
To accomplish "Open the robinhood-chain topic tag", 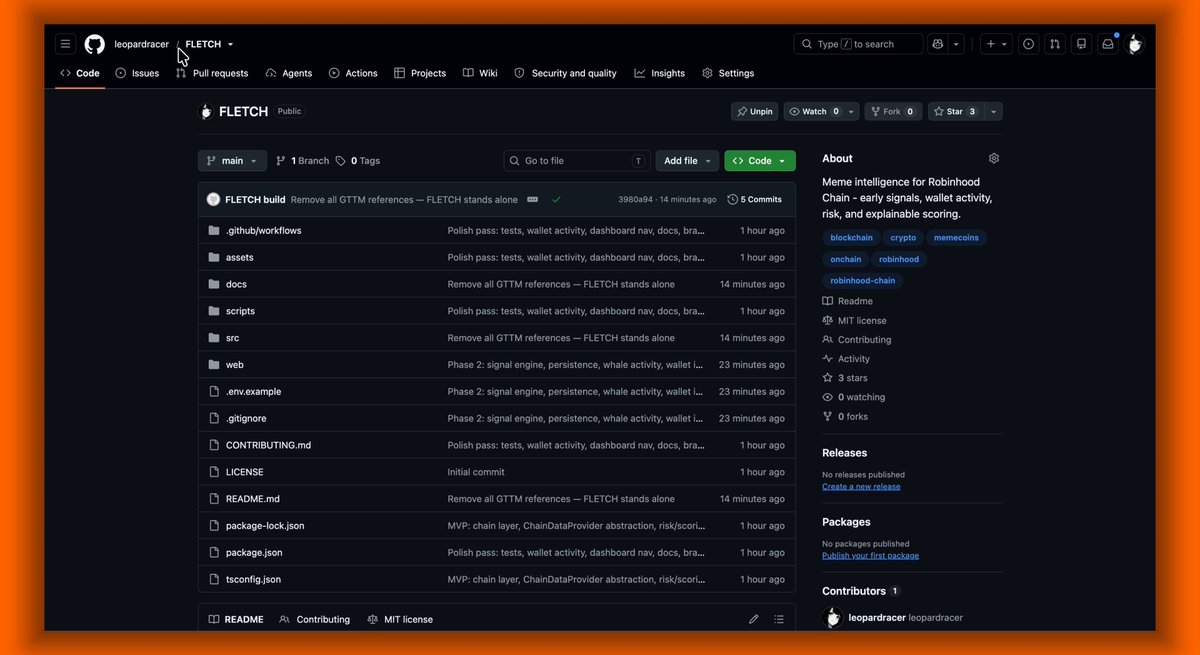I will click(863, 281).
